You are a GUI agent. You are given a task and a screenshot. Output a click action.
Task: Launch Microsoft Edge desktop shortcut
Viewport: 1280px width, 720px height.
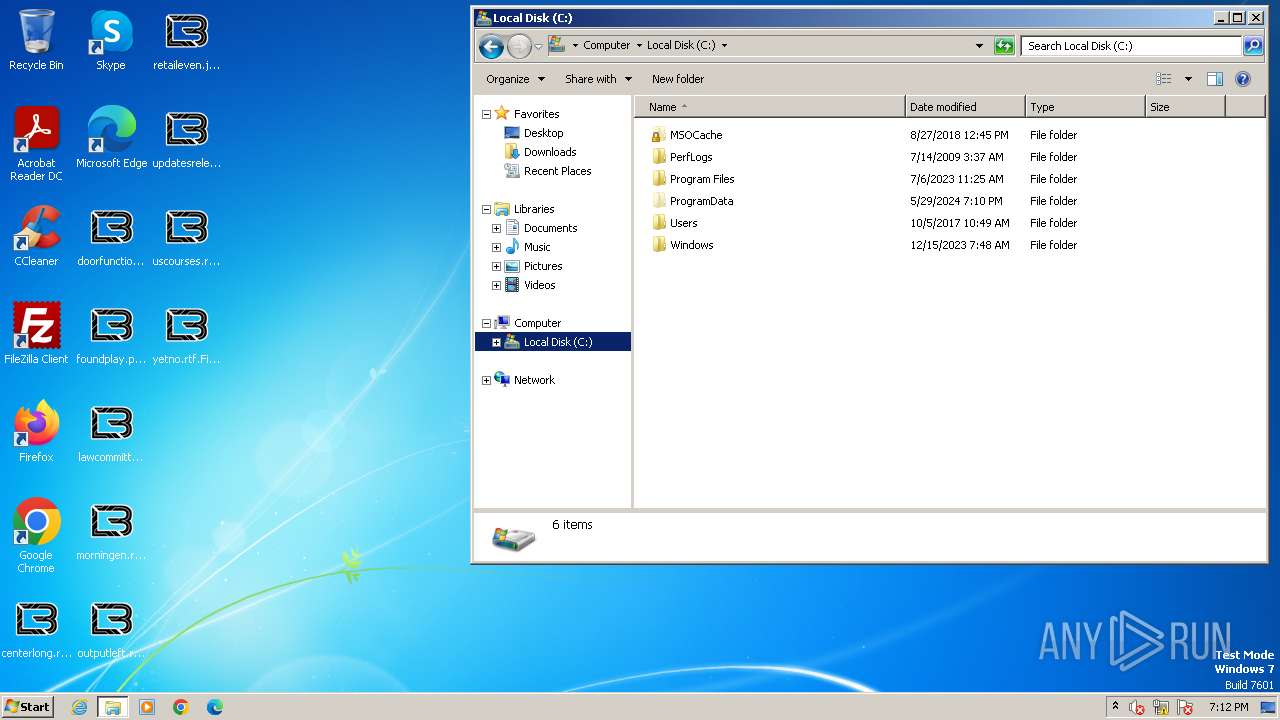coord(111,138)
